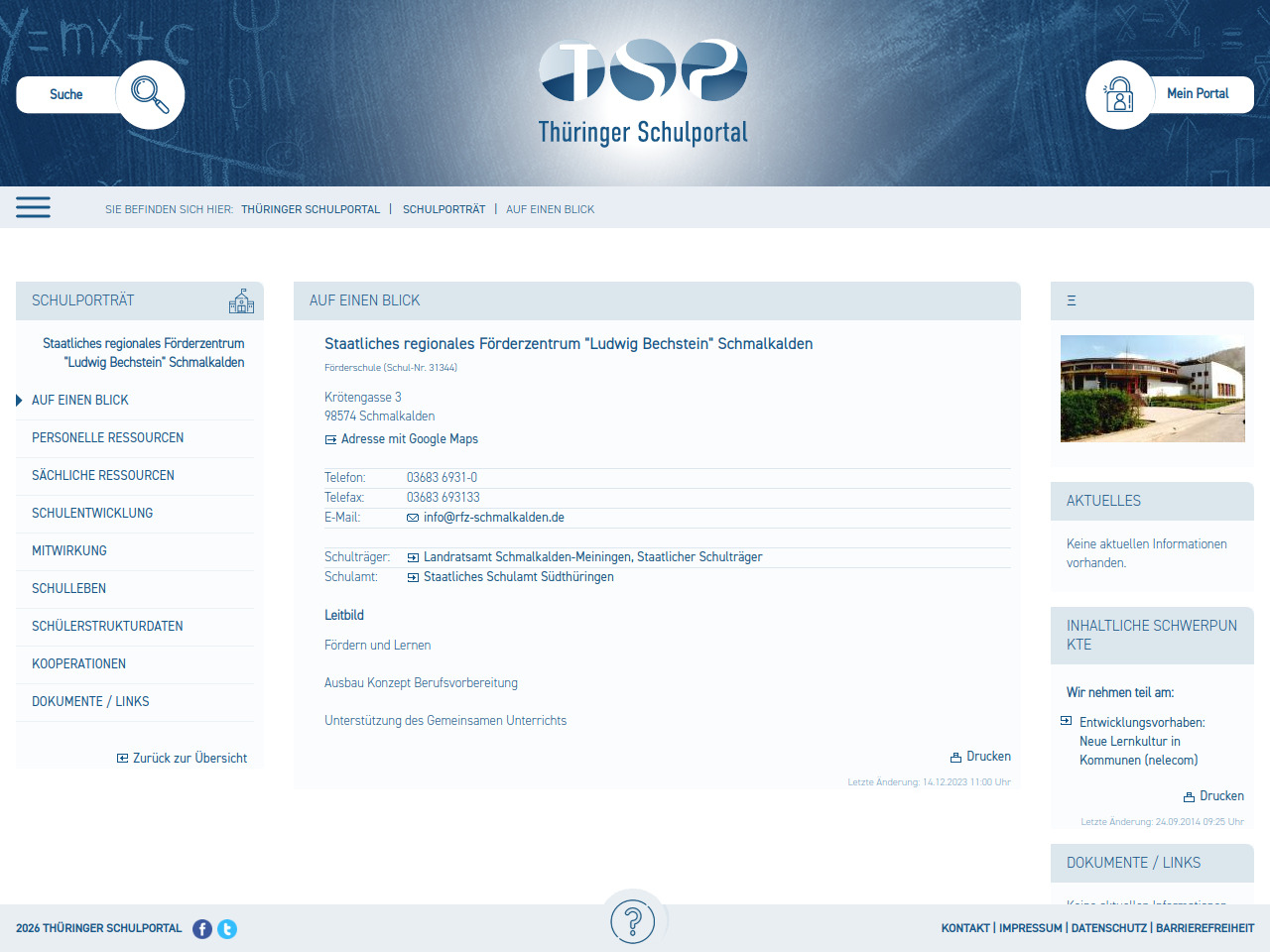Select Personelle Ressourcen in sidebar menu
This screenshot has width=1270, height=952.
pos(107,437)
